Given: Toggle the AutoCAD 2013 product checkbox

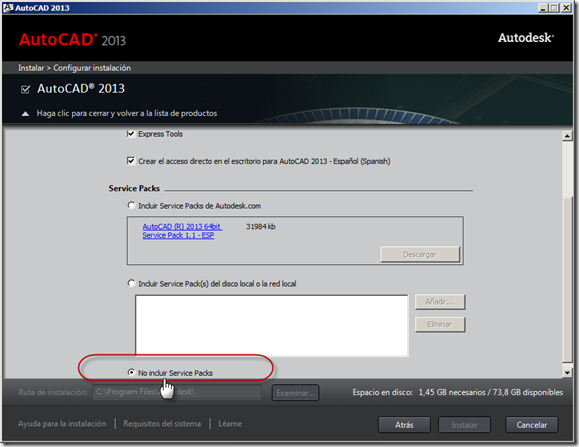Looking at the screenshot, I should (x=25, y=89).
